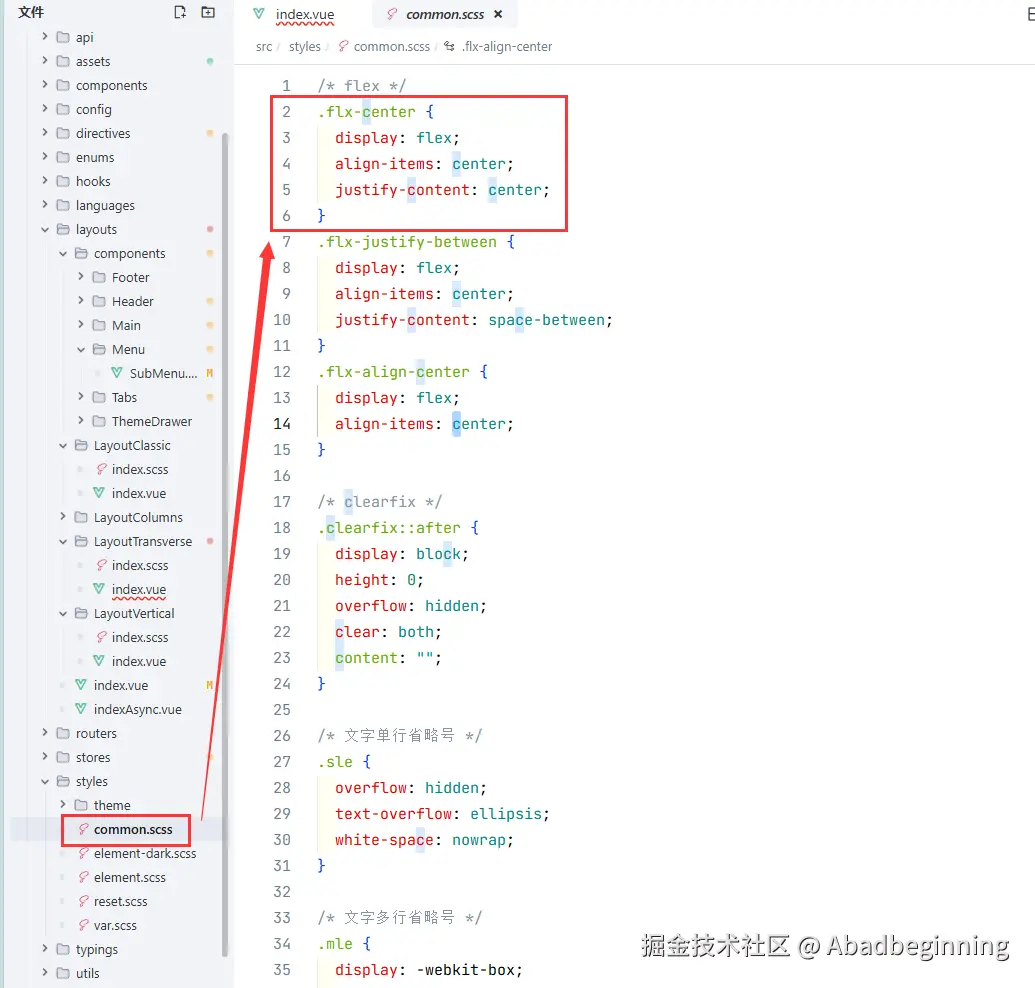Click the LayoutColumns folder icon
The image size is (1035, 988).
pos(81,517)
